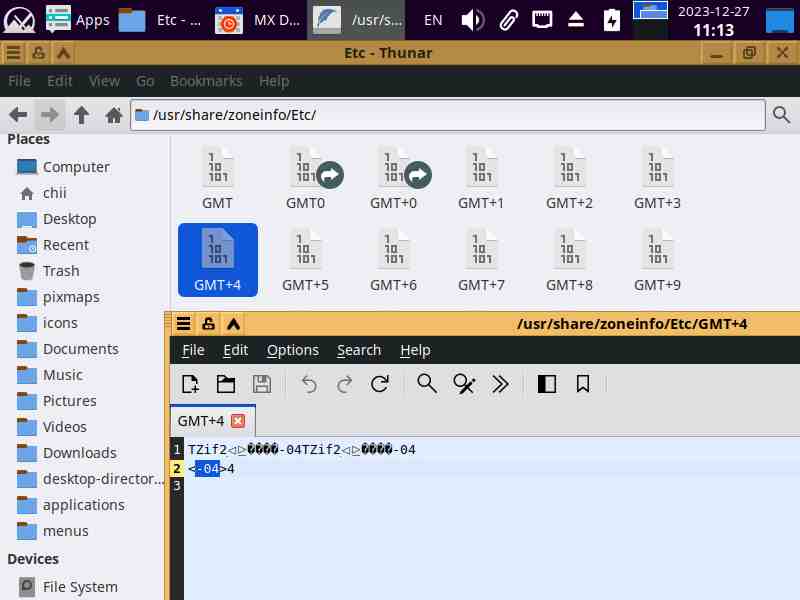
Task: Click the Apps launcher in the panel
Action: pos(78,20)
